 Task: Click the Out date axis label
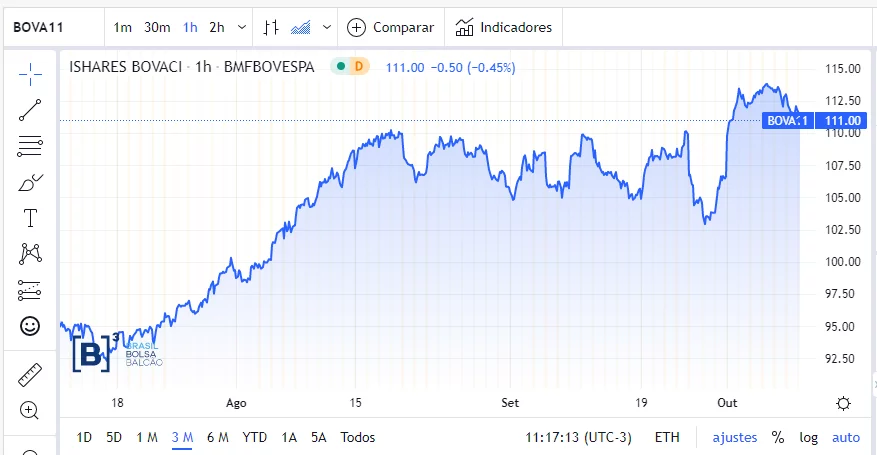[x=727, y=403]
